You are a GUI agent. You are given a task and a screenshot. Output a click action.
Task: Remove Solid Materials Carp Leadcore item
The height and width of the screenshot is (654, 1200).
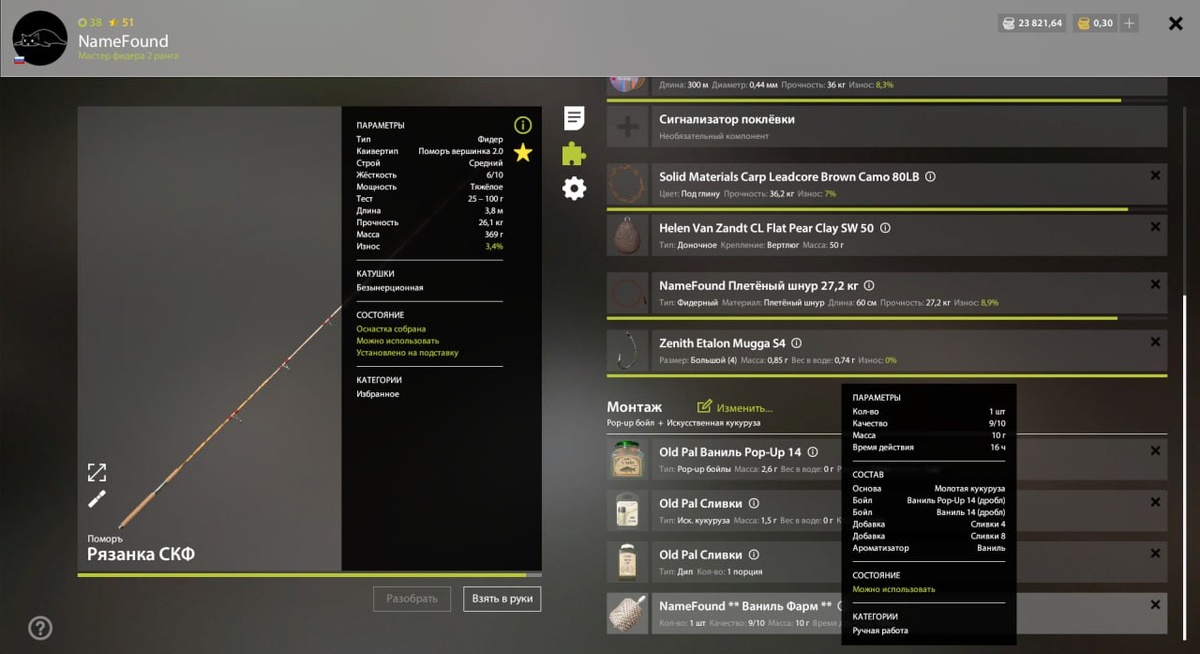(1156, 175)
